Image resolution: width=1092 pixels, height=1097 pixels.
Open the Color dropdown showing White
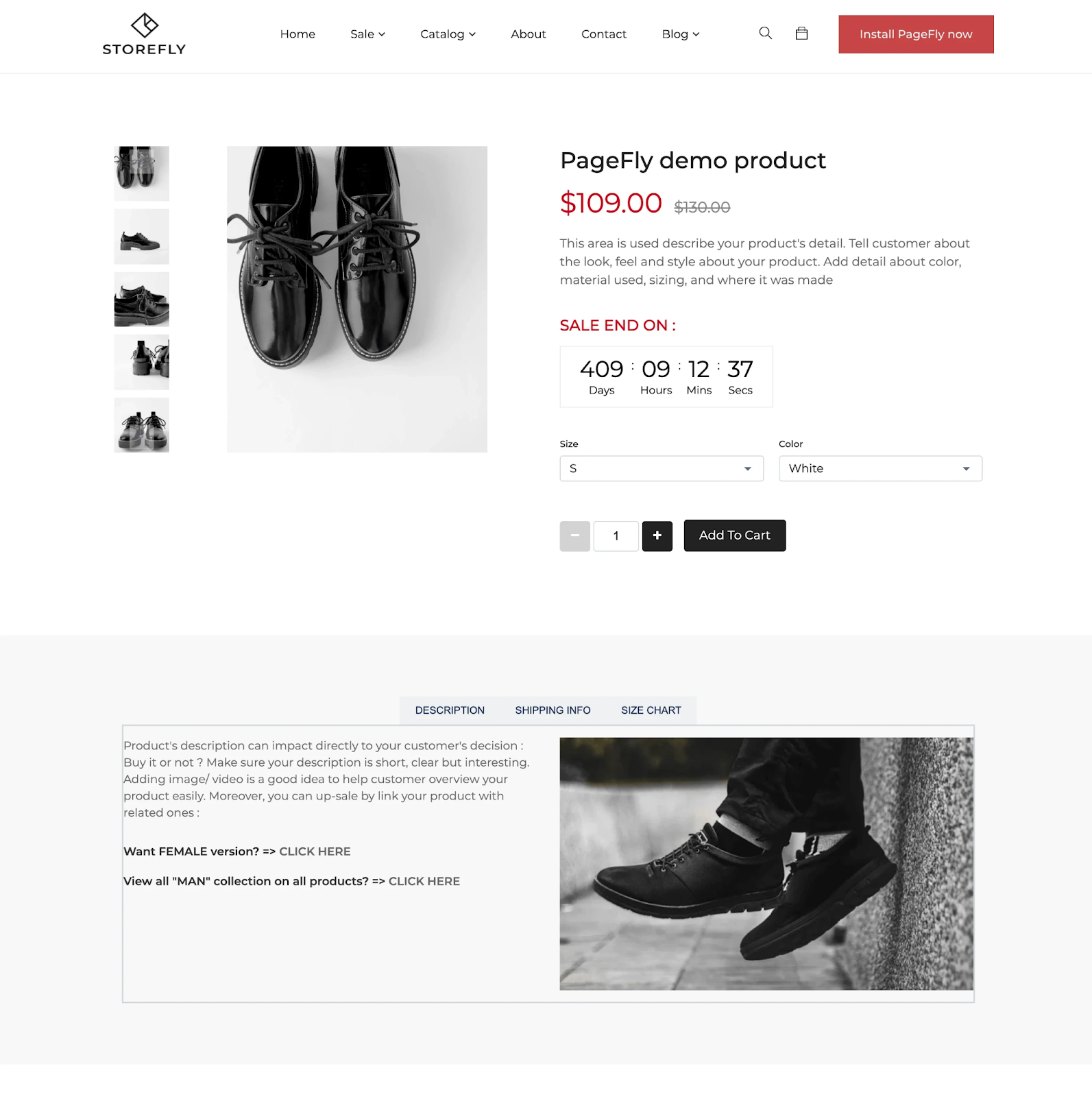click(880, 468)
